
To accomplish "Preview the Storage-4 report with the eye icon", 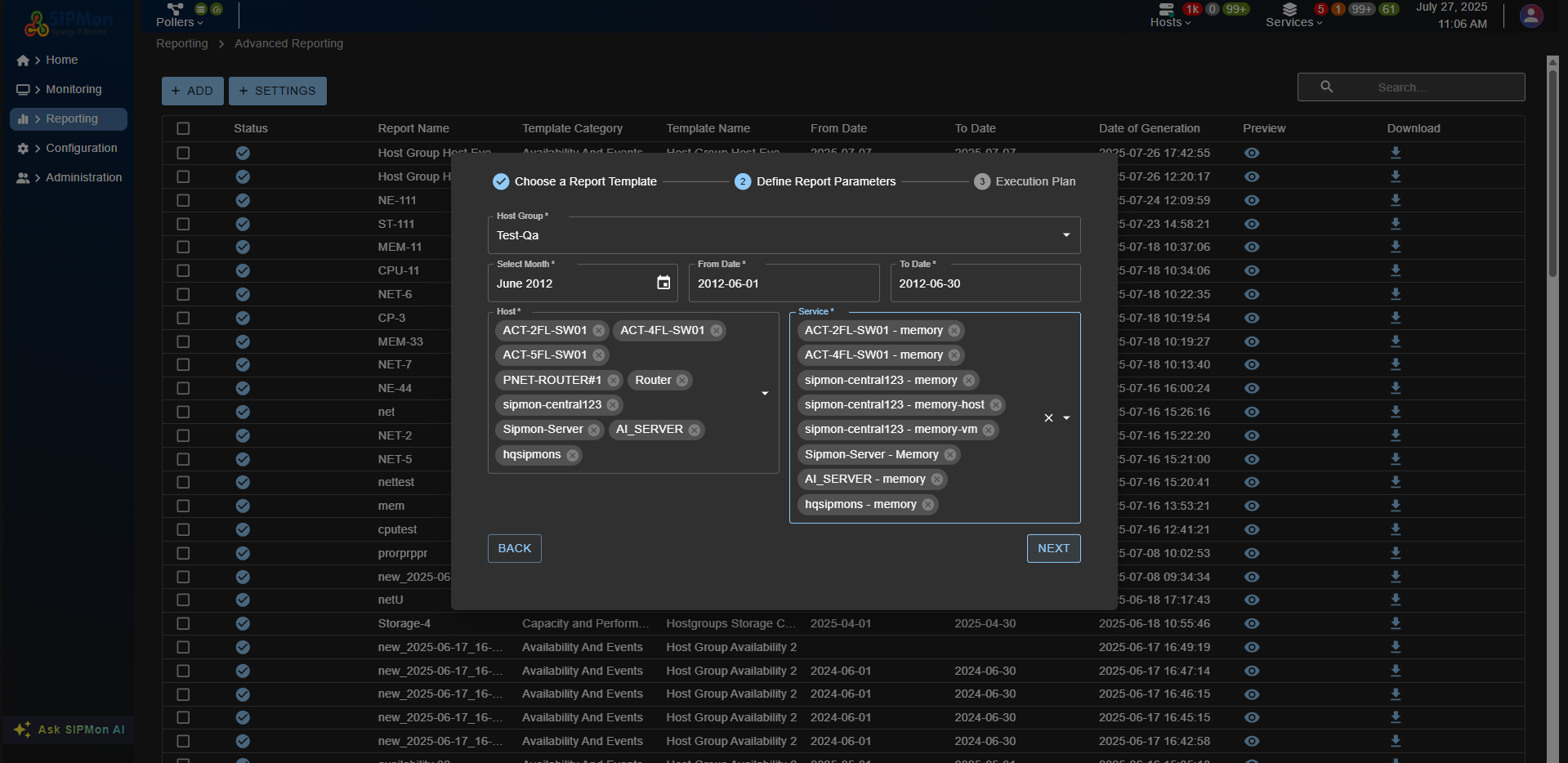I will coord(1252,623).
